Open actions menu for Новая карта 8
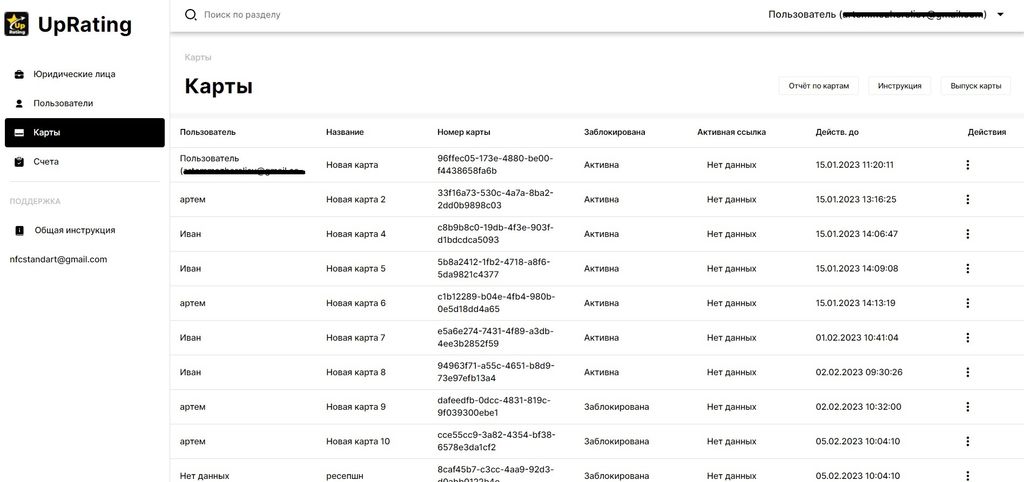The width and height of the screenshot is (1024, 482). tap(967, 372)
